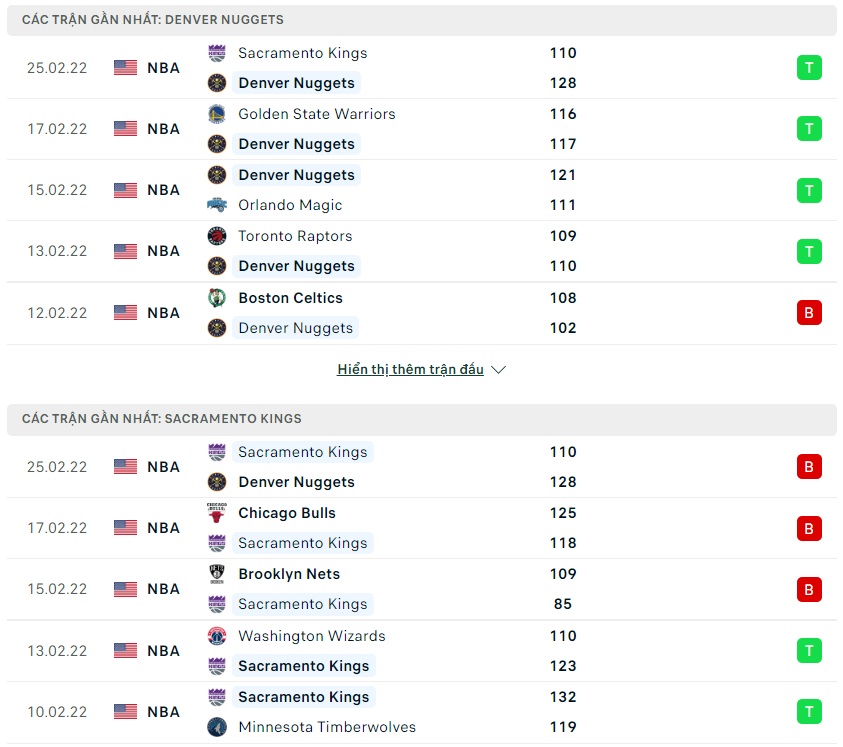Expand more matches with the chevron arrow

click(499, 370)
